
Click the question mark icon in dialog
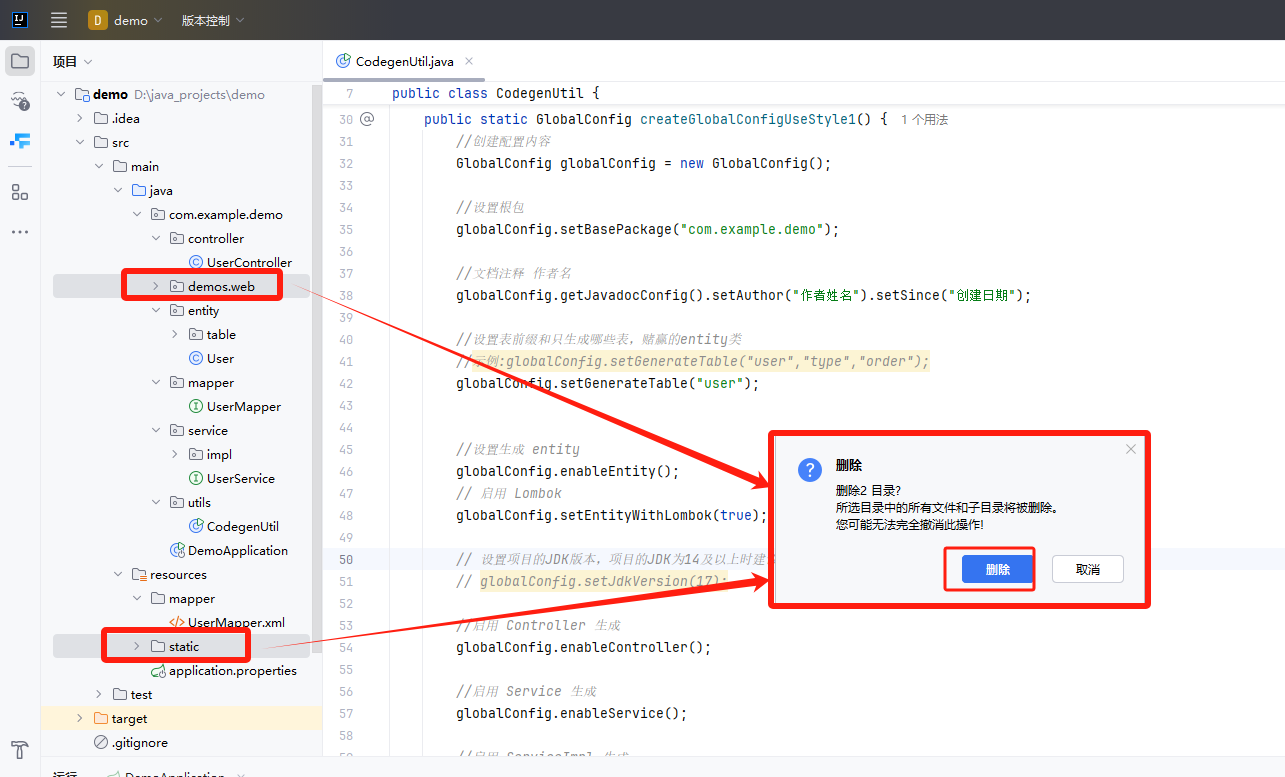tap(810, 470)
